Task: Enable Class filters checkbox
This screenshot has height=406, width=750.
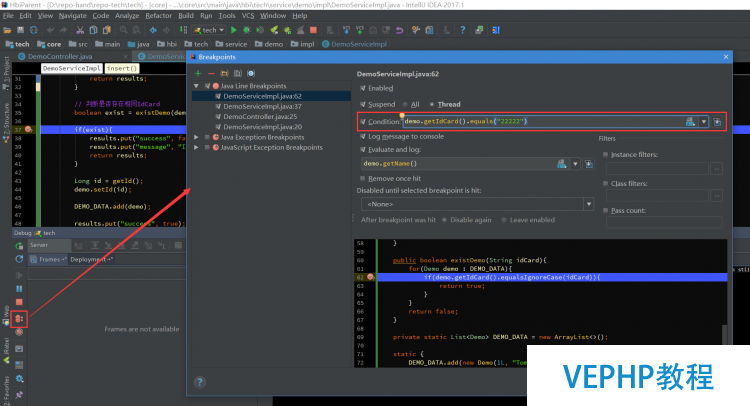Action: (x=606, y=184)
